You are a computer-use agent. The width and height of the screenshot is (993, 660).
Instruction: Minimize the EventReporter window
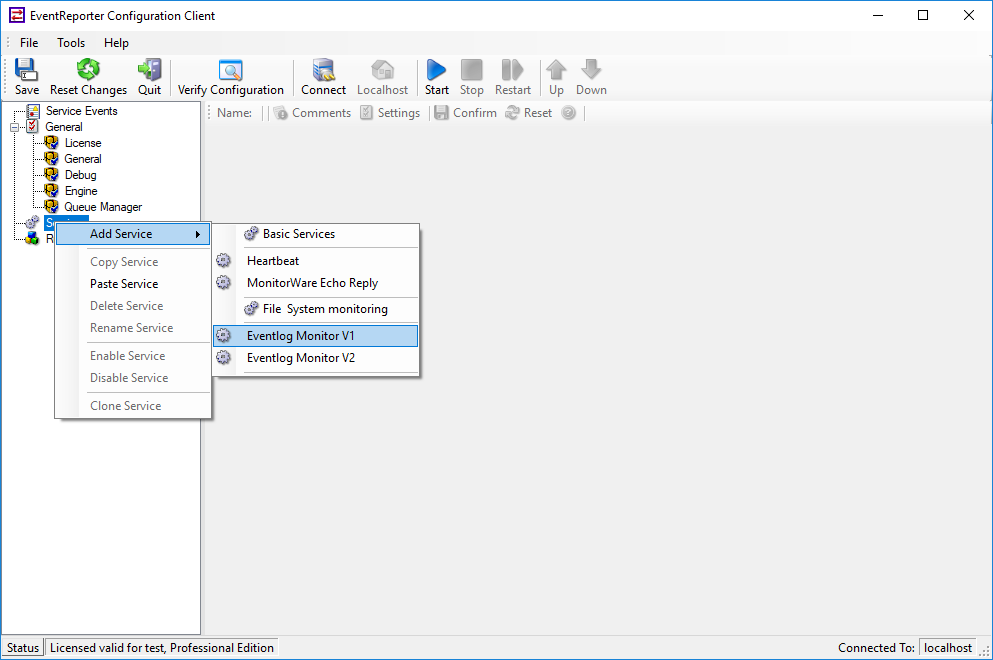878,16
